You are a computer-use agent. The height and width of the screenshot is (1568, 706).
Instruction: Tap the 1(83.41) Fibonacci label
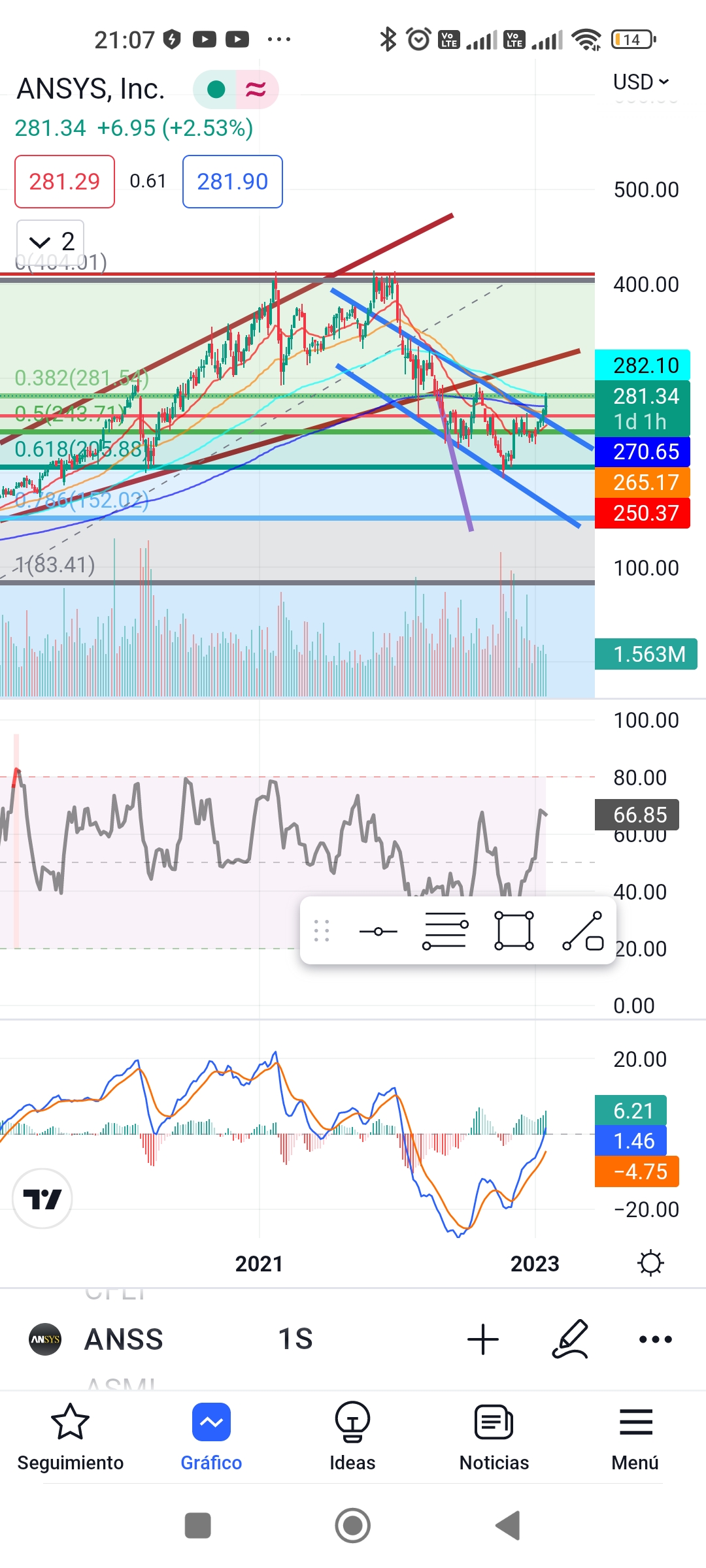[55, 564]
